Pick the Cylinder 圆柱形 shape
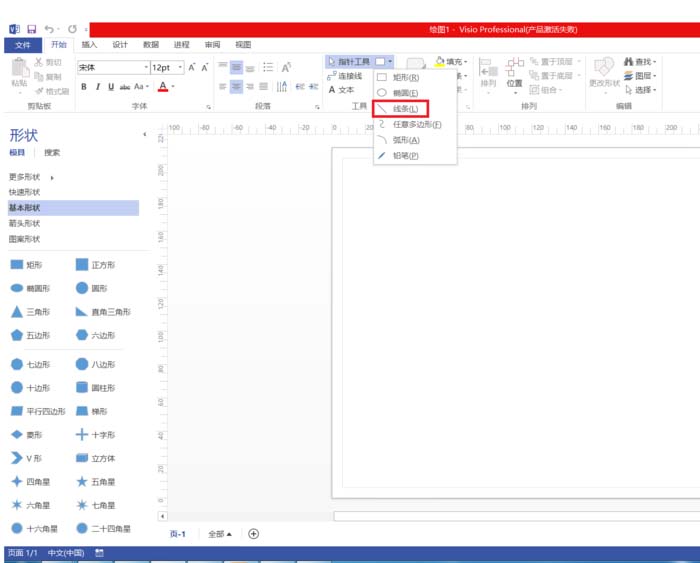This screenshot has height=563, width=700. (x=96, y=388)
